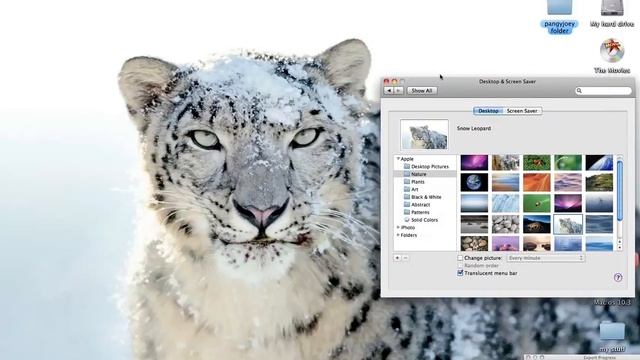Image resolution: width=640 pixels, height=360 pixels.
Task: Toggle the Random order checkbox
Action: coord(460,265)
